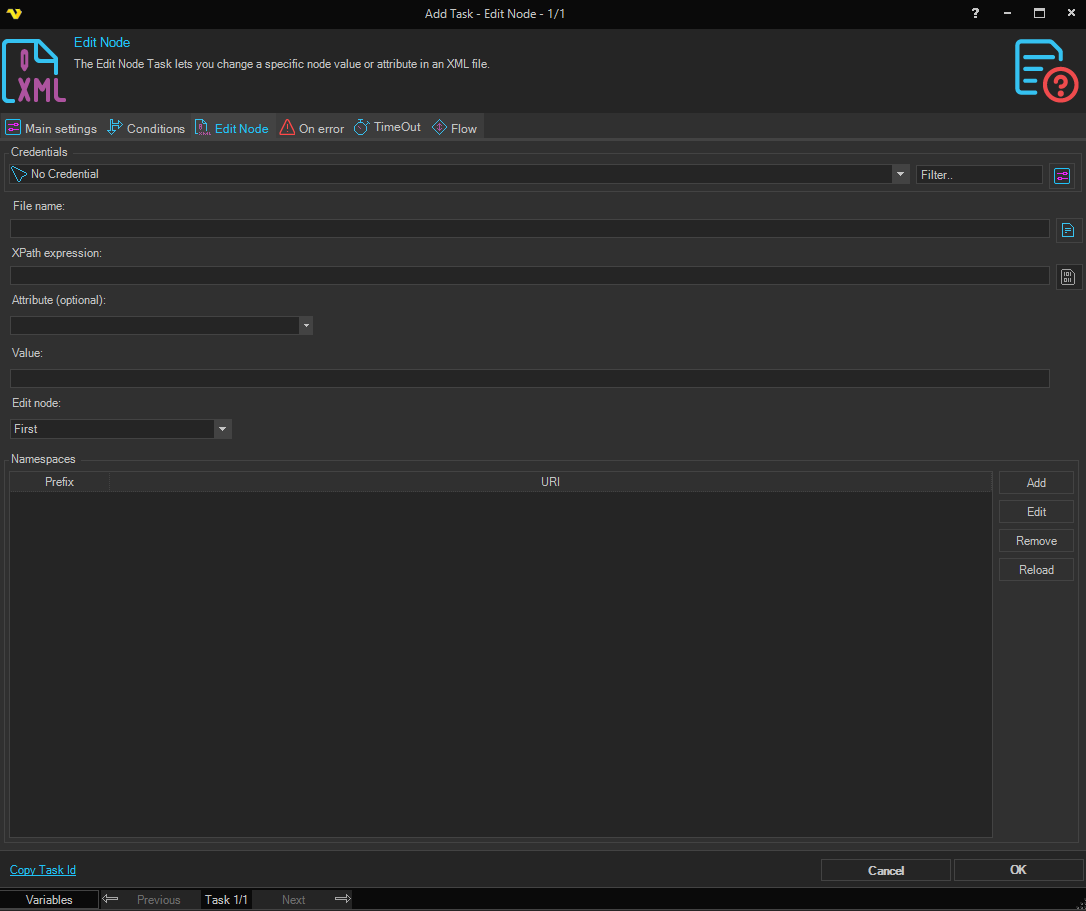Click the Edit namespace button
Image resolution: width=1086 pixels, height=911 pixels.
pyautogui.click(x=1036, y=512)
